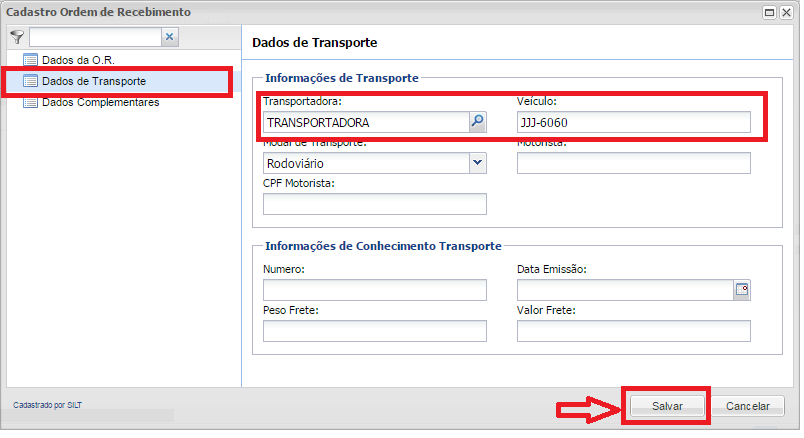Click the Transportadora search magnifier icon
Image resolution: width=804 pixels, height=438 pixels.
477,122
